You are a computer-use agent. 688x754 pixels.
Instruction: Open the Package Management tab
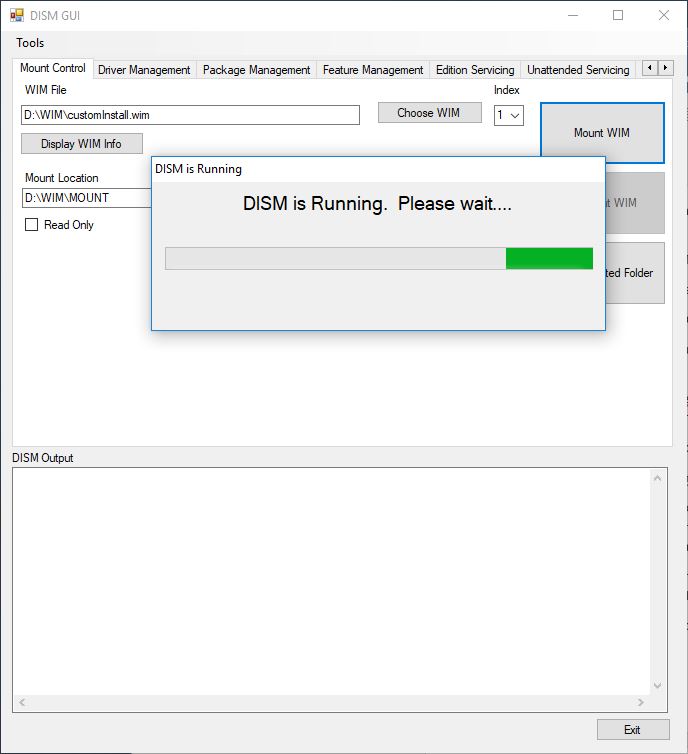click(256, 70)
